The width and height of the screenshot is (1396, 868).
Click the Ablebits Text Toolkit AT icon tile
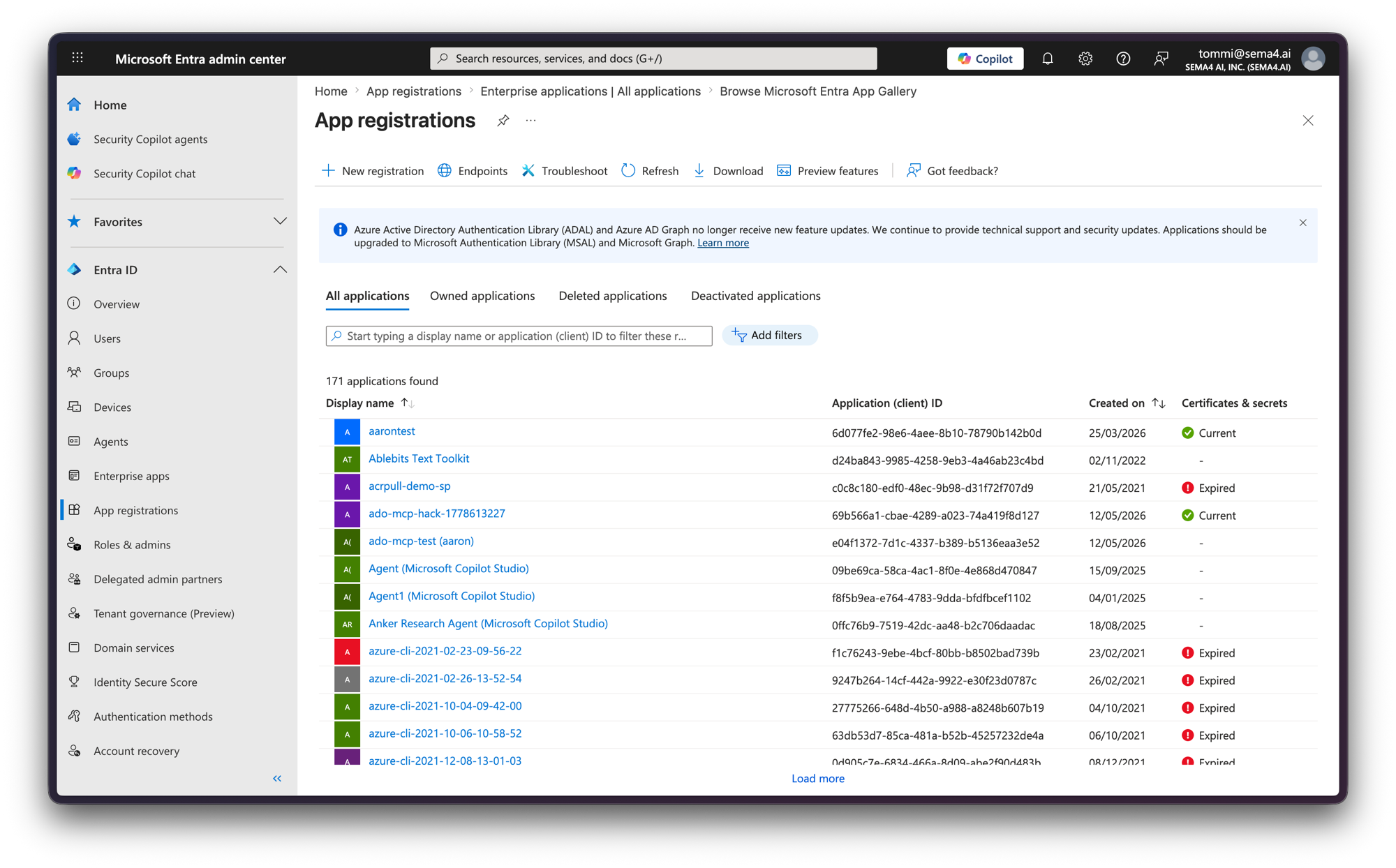pos(347,459)
